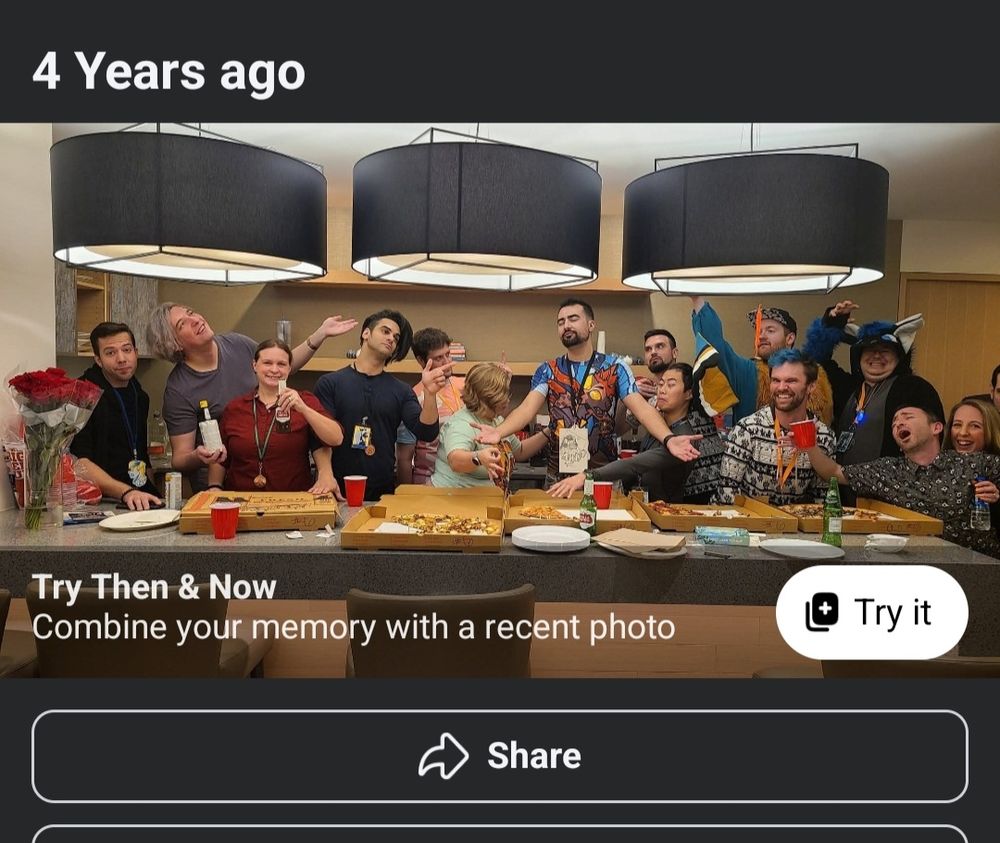Click the green bottle on the right side
1000x843 pixels.
click(832, 512)
